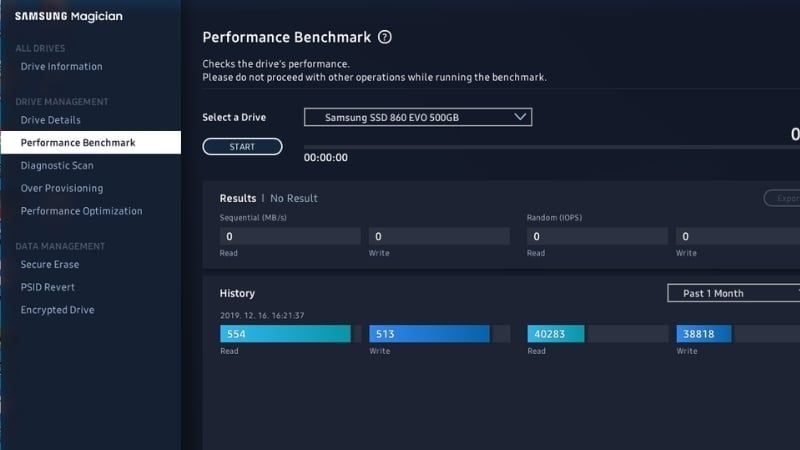Go to Drive Details
This screenshot has height=450, width=800.
pyautogui.click(x=51, y=120)
